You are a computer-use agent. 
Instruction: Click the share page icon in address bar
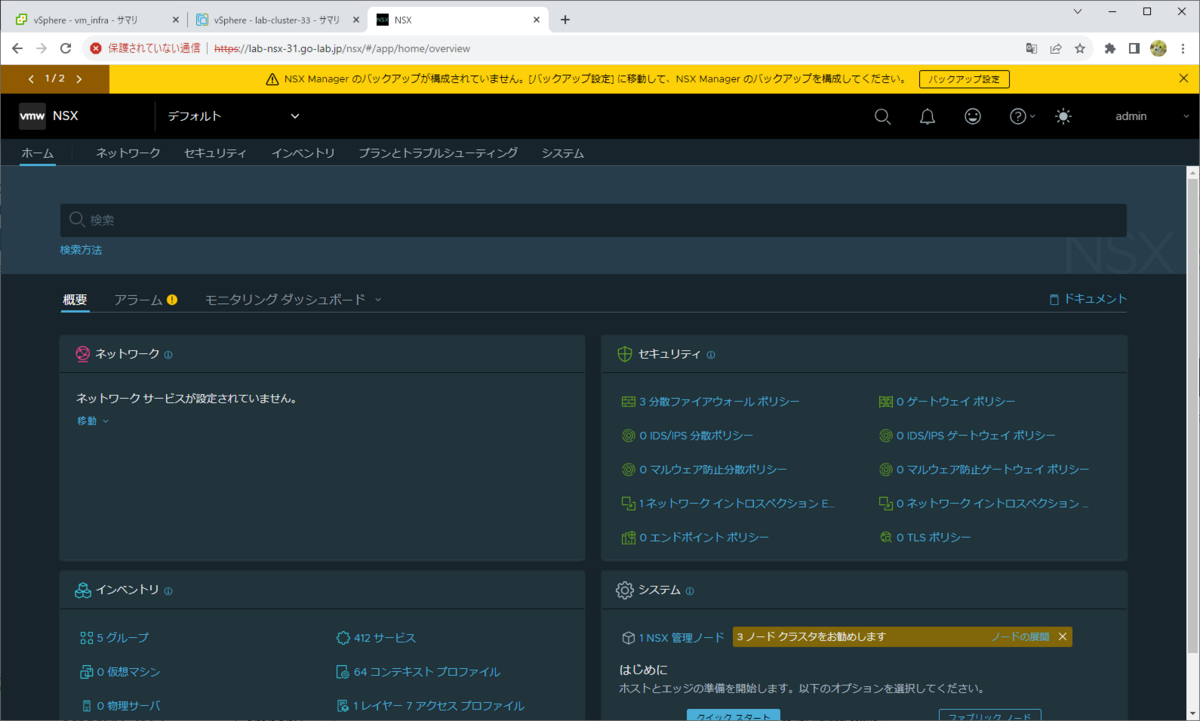1056,48
